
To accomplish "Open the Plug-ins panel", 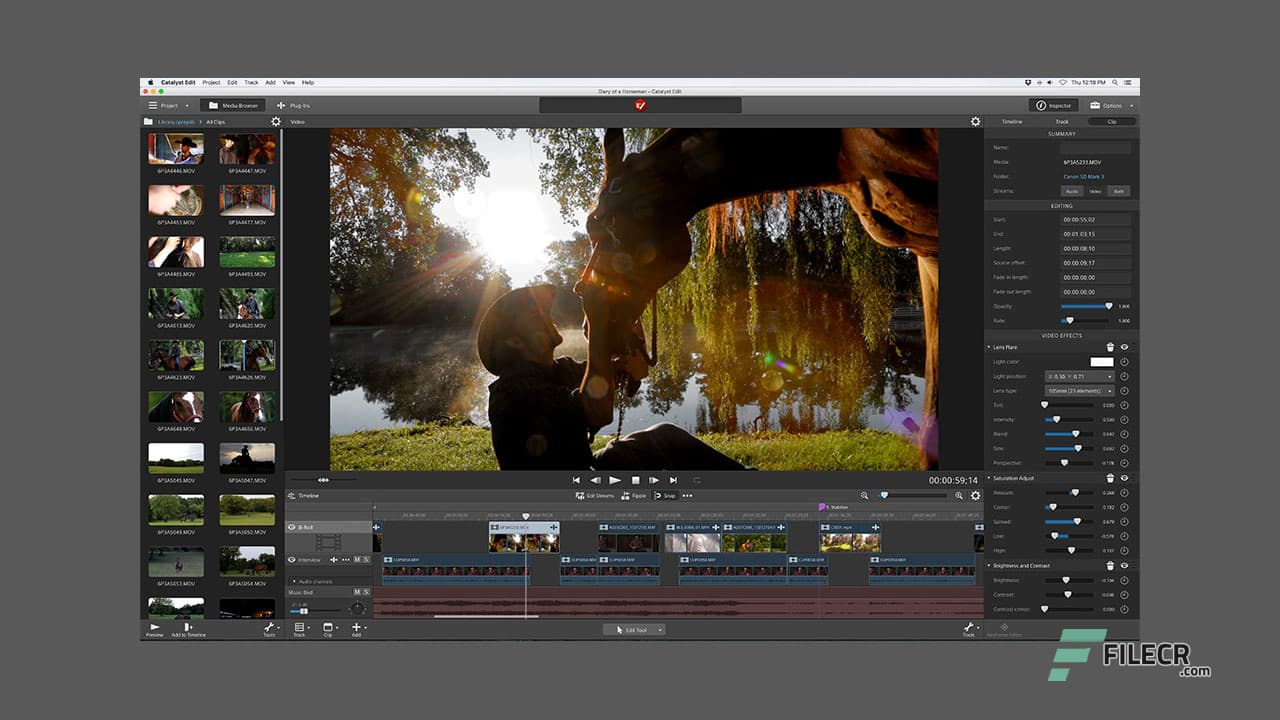I will point(295,105).
